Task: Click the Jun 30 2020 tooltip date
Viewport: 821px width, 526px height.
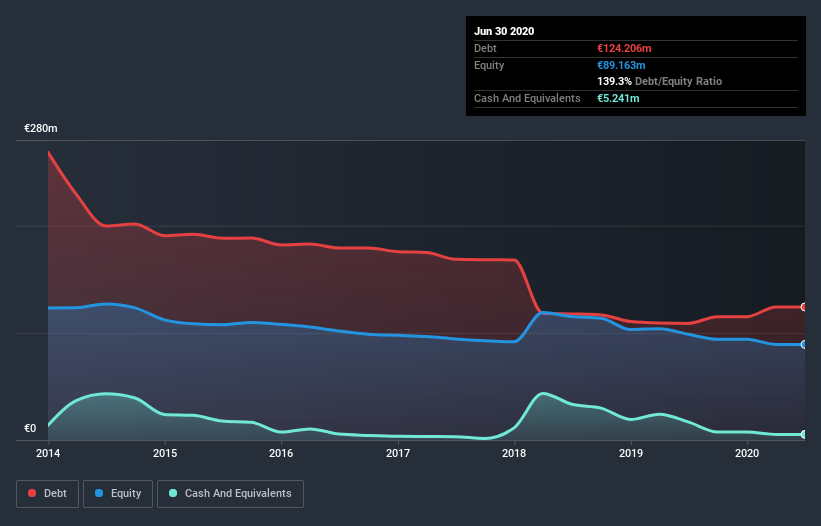Action: tap(504, 31)
